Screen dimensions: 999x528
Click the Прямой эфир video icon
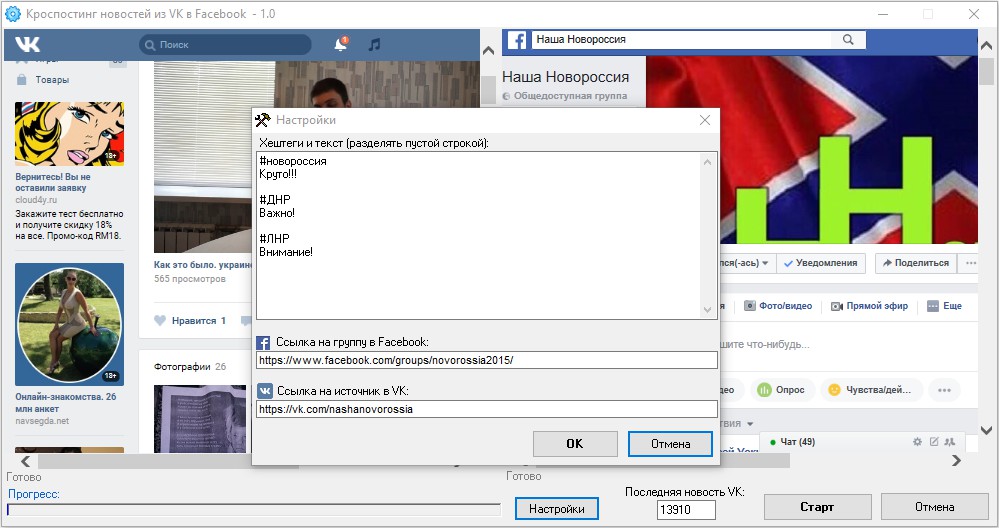[x=837, y=306]
